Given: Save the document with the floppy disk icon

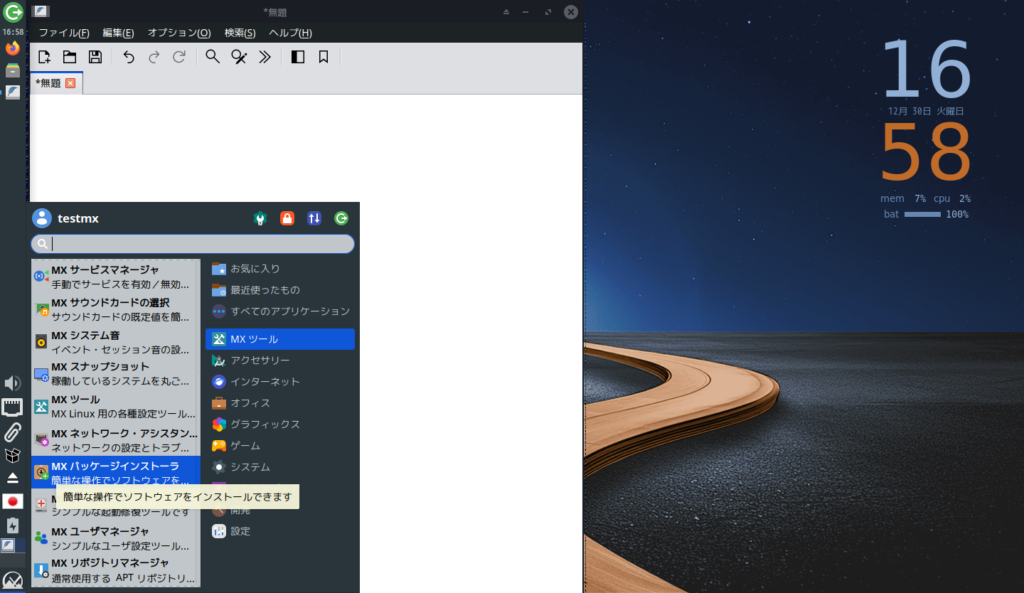Looking at the screenshot, I should point(95,57).
